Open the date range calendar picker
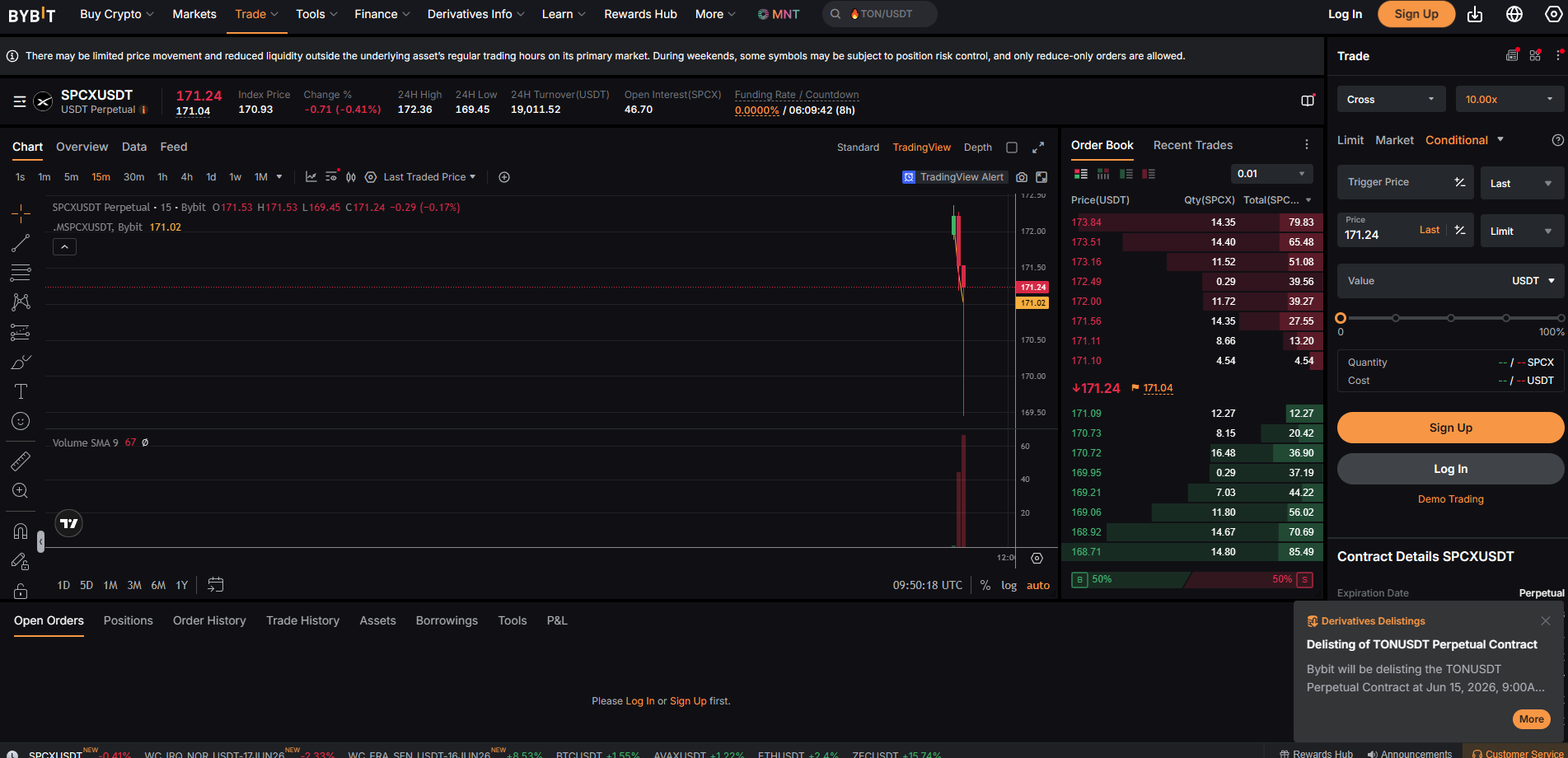The width and height of the screenshot is (1568, 758). coord(216,585)
